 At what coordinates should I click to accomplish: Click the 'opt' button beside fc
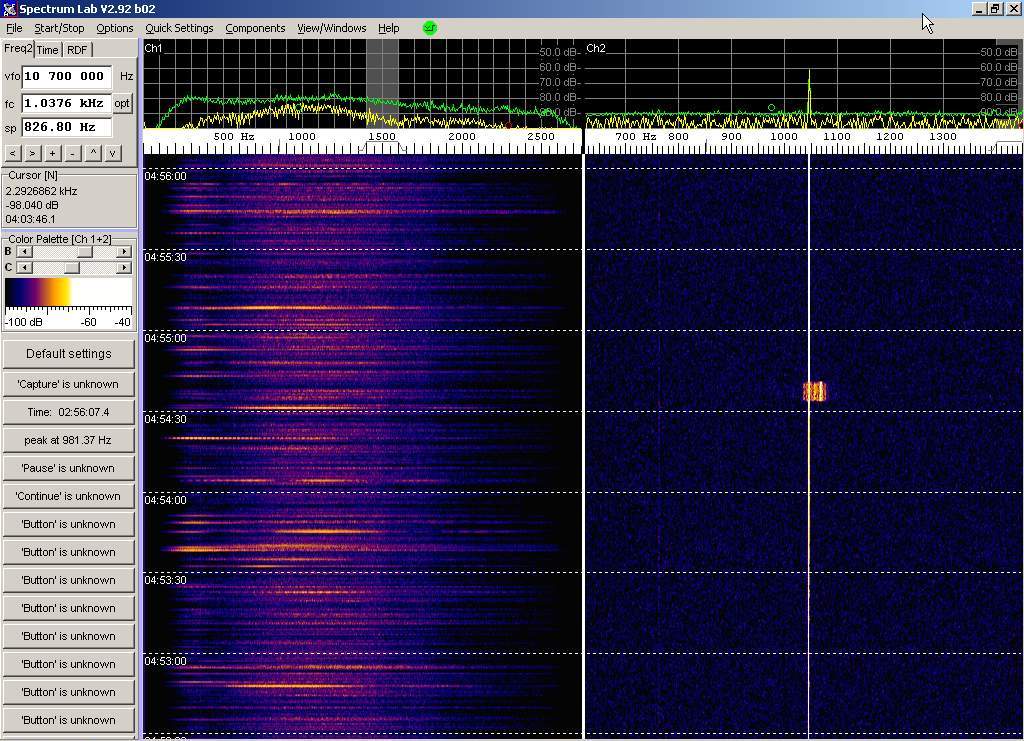point(122,103)
